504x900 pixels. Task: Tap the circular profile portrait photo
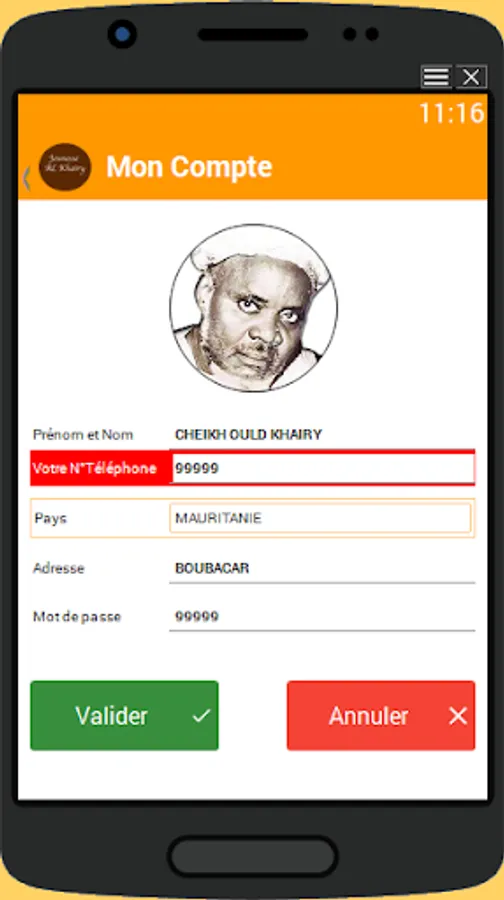pyautogui.click(x=253, y=308)
